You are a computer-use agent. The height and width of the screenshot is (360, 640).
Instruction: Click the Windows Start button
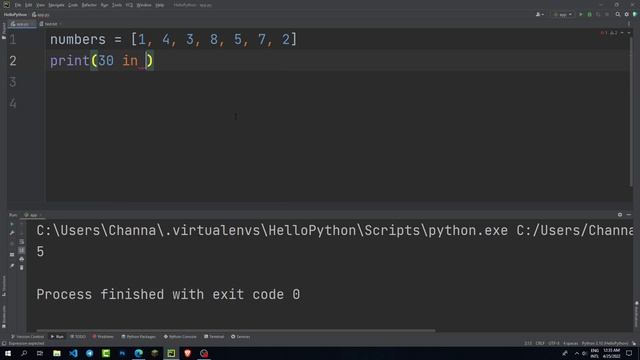[8, 353]
